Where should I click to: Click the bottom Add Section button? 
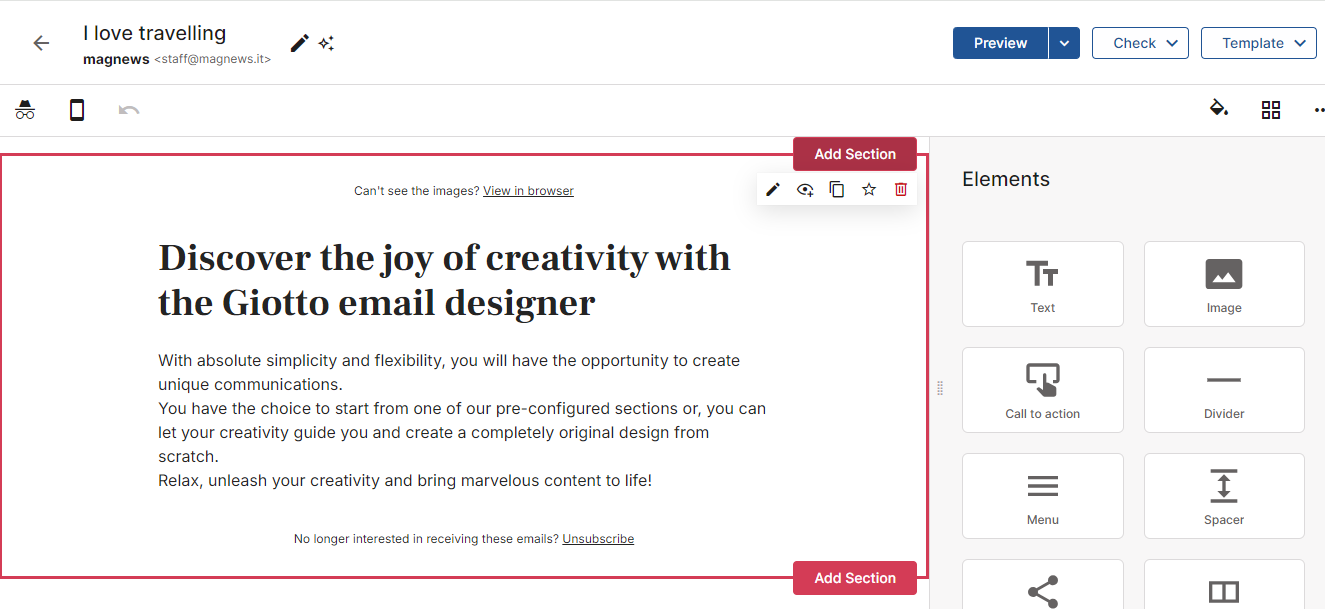pos(855,578)
